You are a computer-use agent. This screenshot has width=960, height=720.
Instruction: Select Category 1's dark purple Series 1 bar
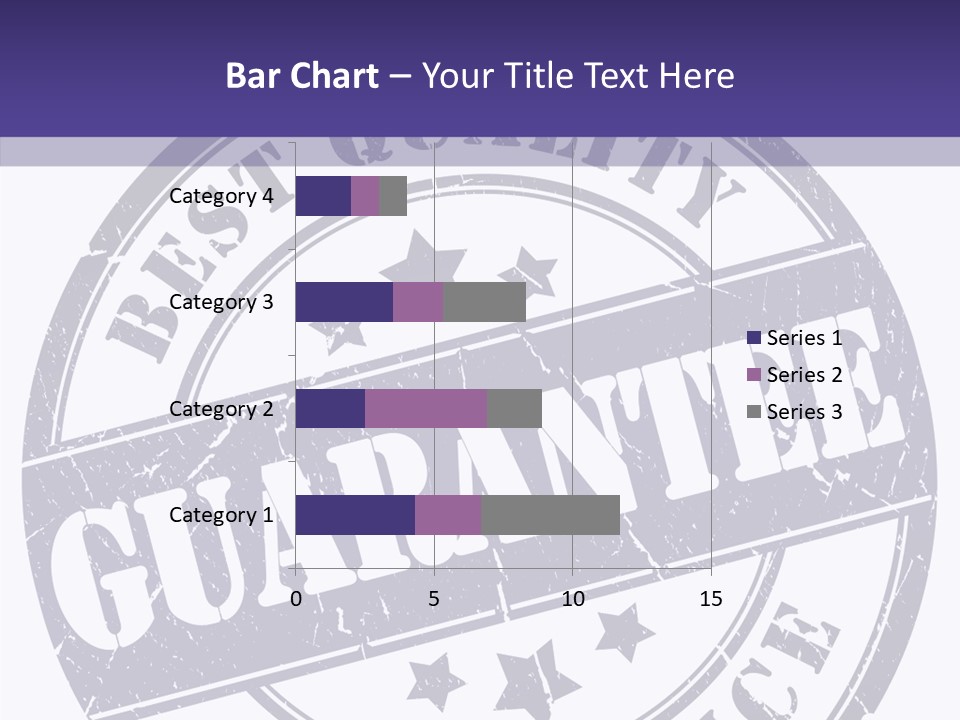click(x=355, y=515)
